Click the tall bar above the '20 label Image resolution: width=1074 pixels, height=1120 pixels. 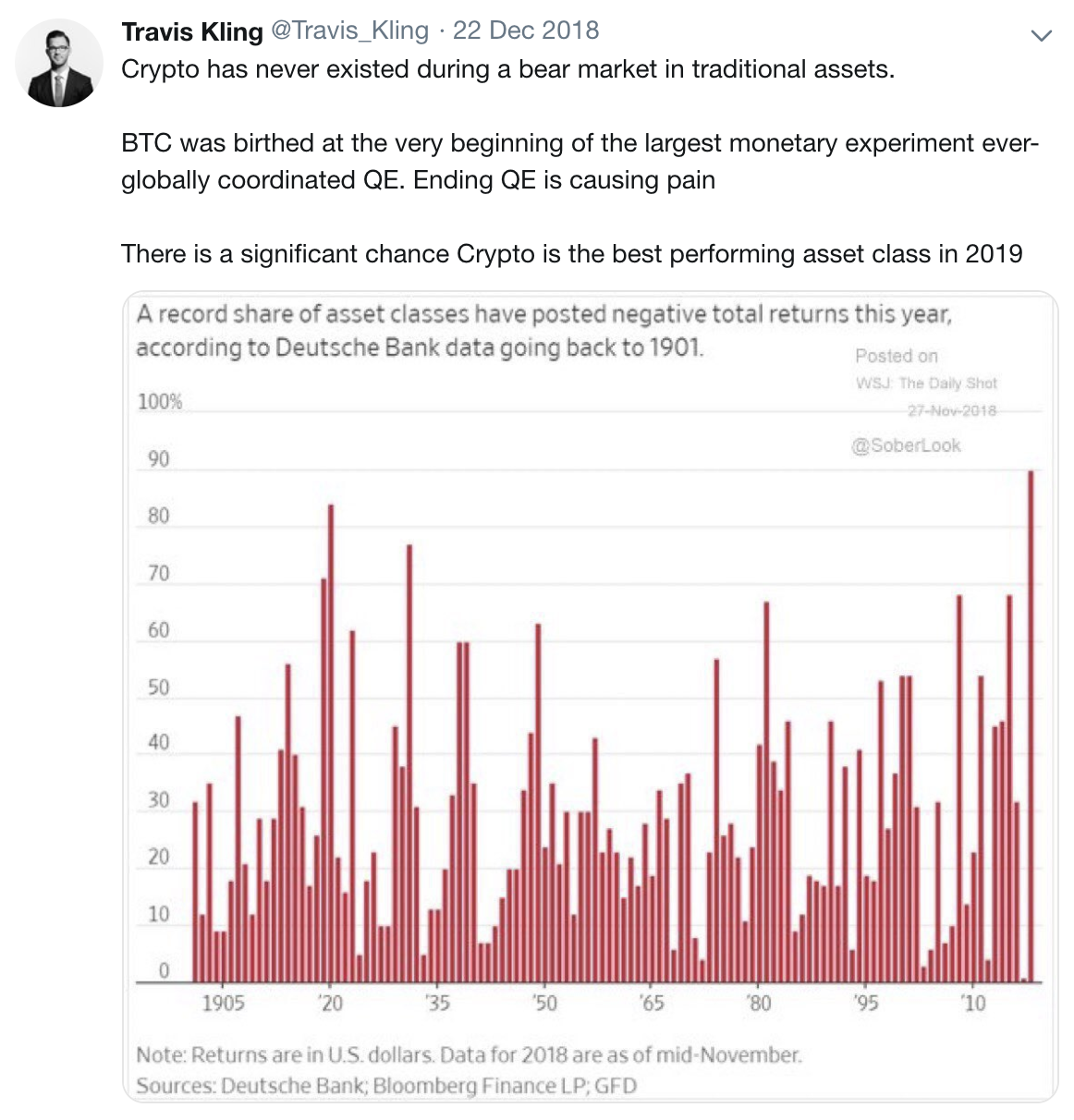point(331,739)
